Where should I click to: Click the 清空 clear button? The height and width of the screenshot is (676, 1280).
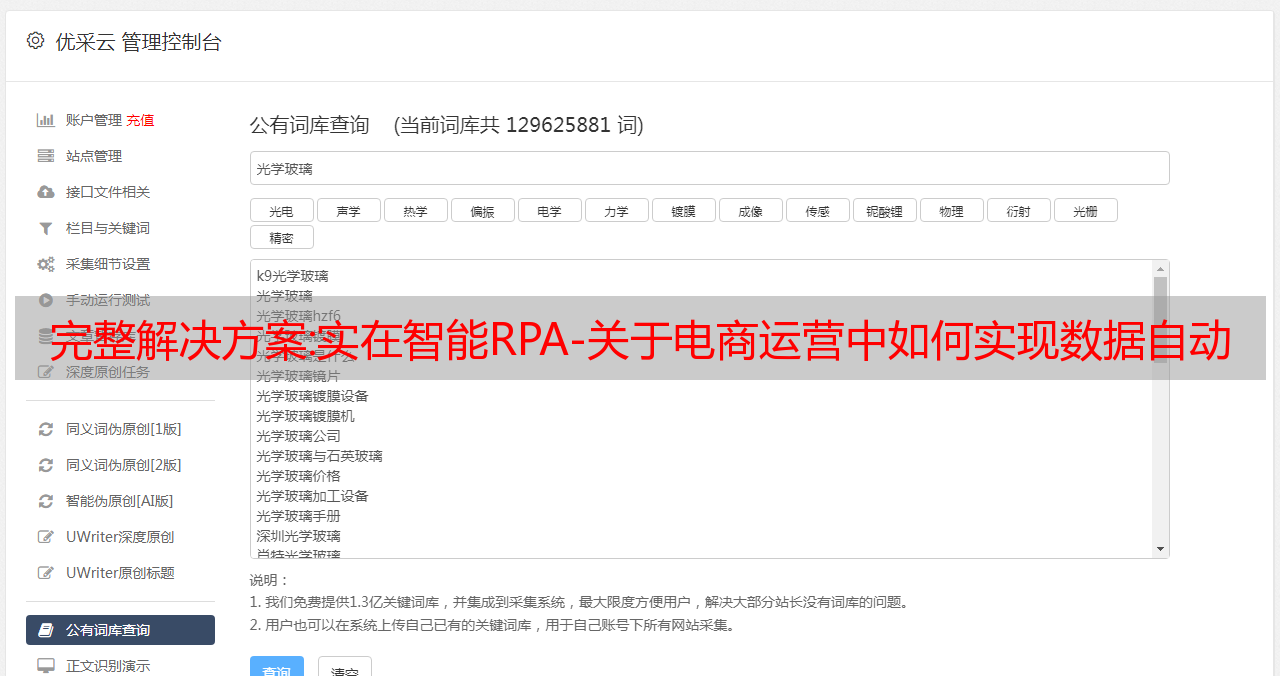pos(345,667)
